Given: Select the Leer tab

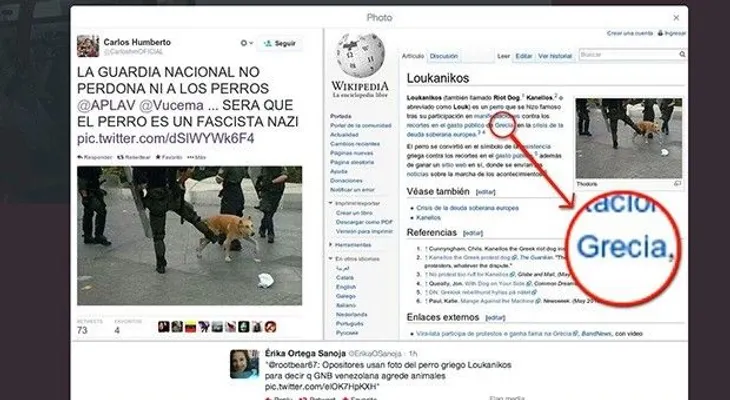Looking at the screenshot, I should point(504,56).
